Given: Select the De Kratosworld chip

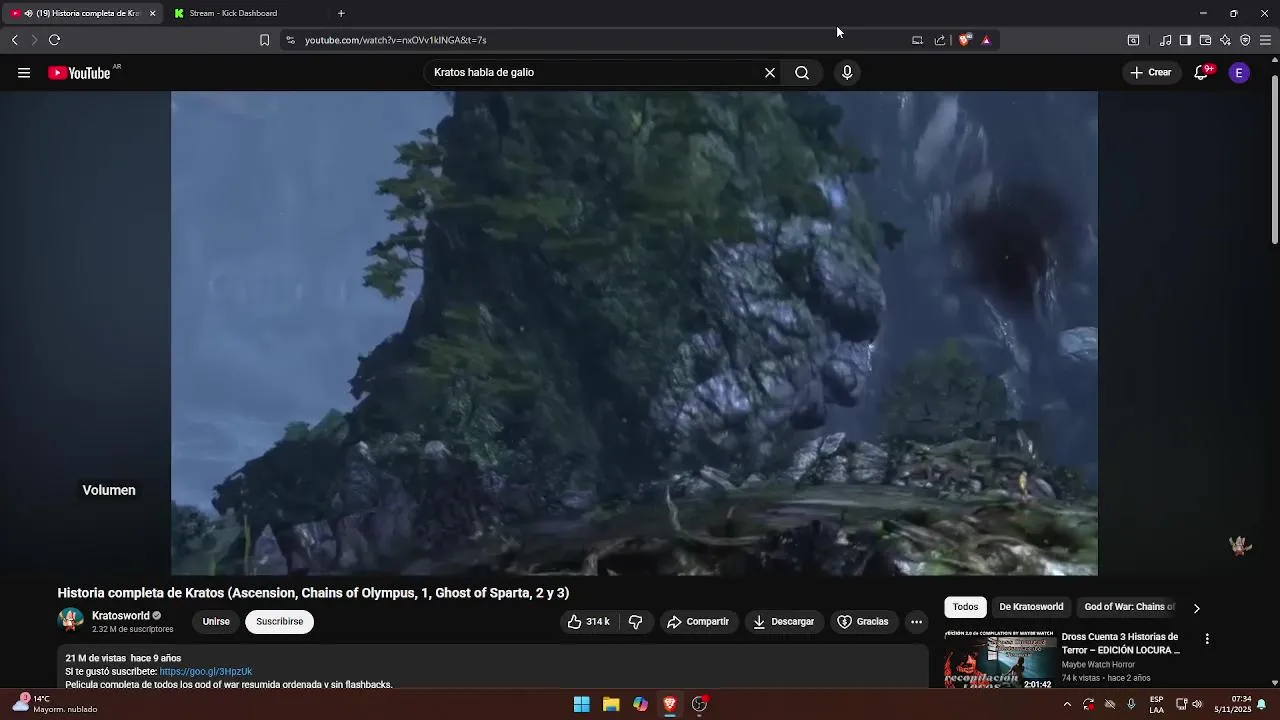Looking at the screenshot, I should click(x=1031, y=607).
